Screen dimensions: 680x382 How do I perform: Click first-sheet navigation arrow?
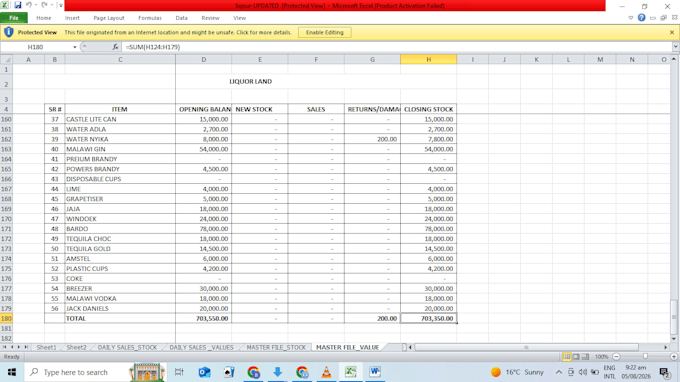point(4,347)
